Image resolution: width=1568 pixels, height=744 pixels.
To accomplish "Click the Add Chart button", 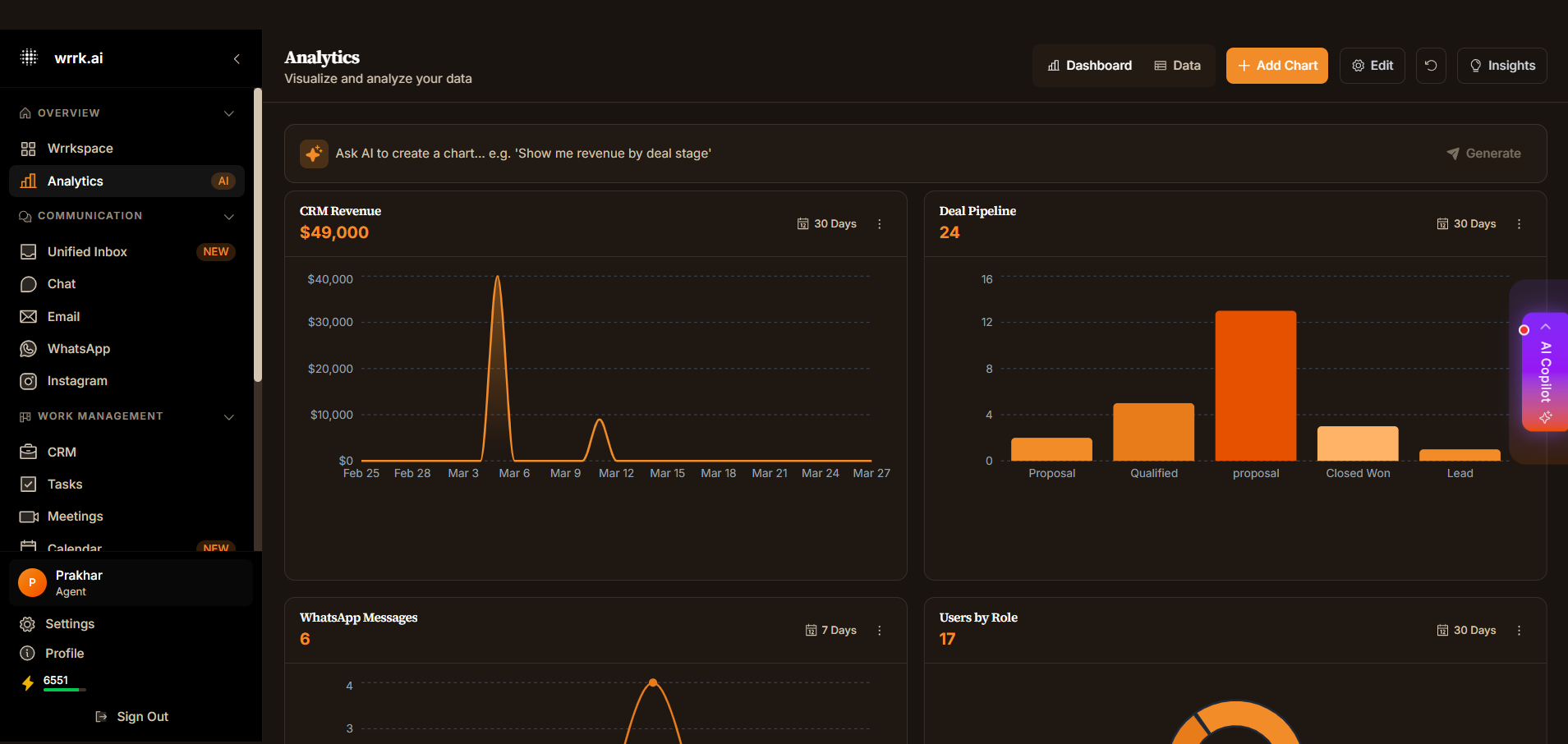I will click(x=1276, y=66).
